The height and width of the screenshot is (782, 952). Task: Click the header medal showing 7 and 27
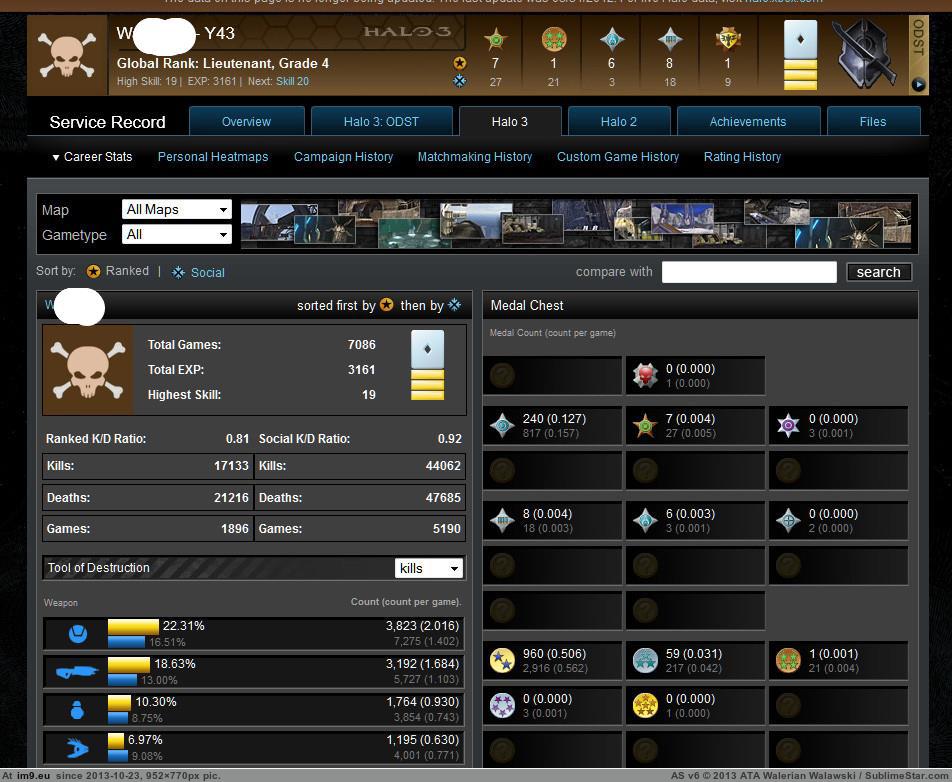[496, 39]
